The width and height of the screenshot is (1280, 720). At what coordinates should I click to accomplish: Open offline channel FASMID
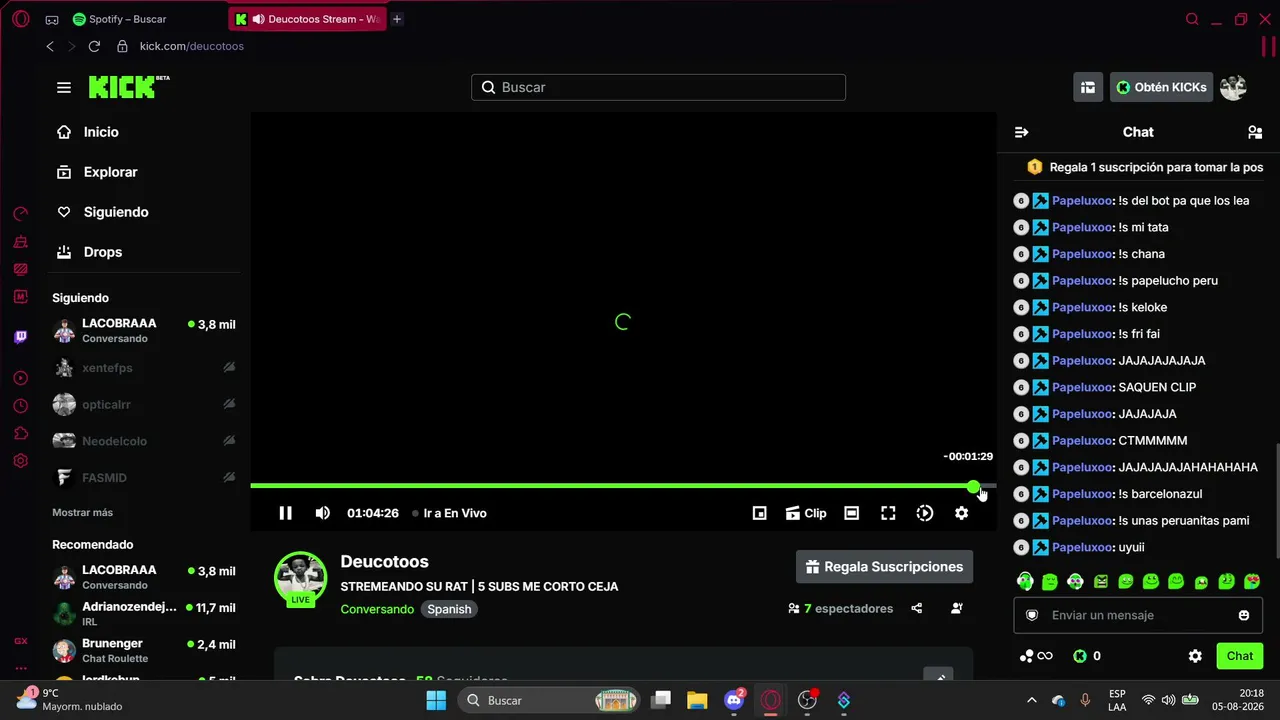[144, 477]
